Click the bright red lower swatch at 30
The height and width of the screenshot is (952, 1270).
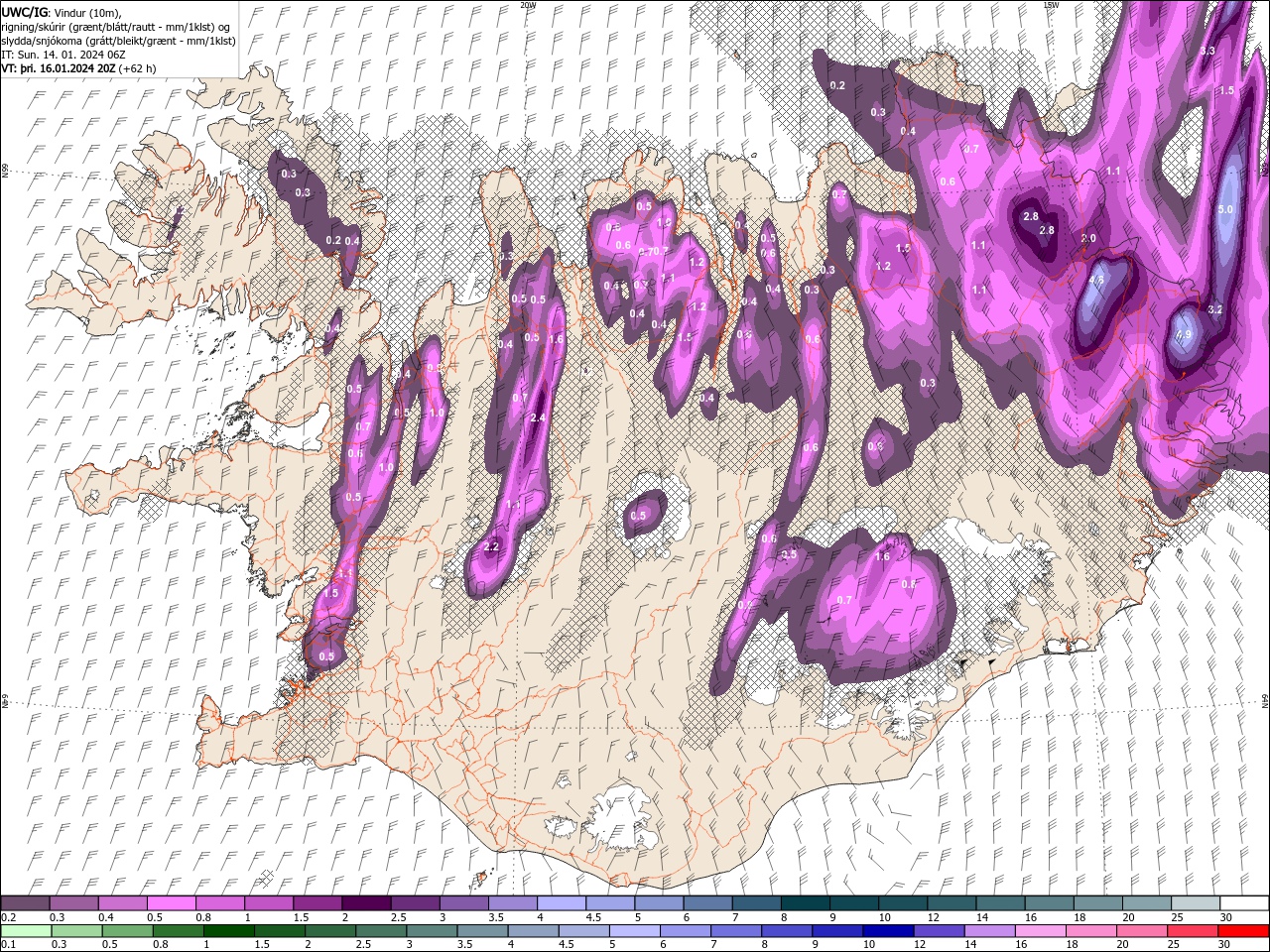(x=1244, y=930)
